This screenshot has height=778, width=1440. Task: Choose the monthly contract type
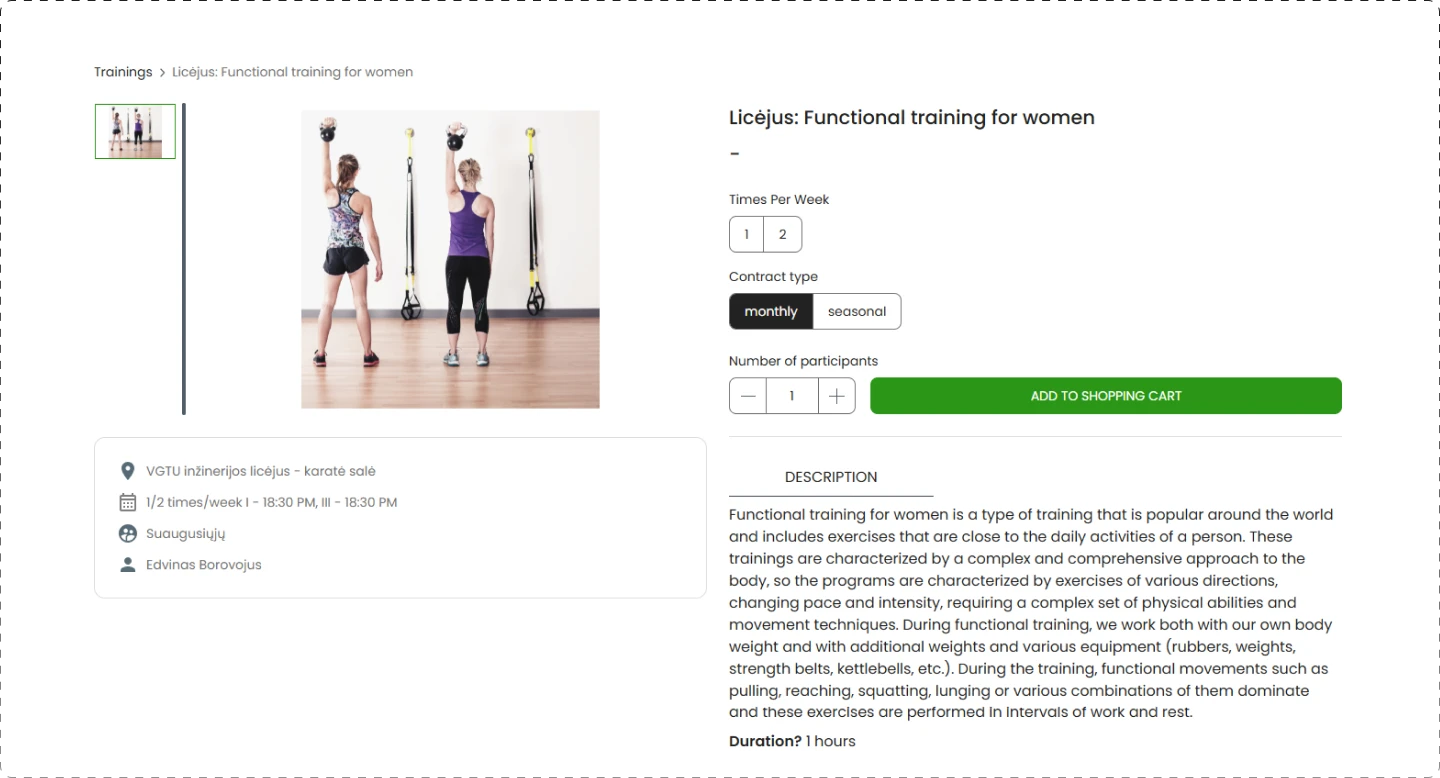click(771, 312)
